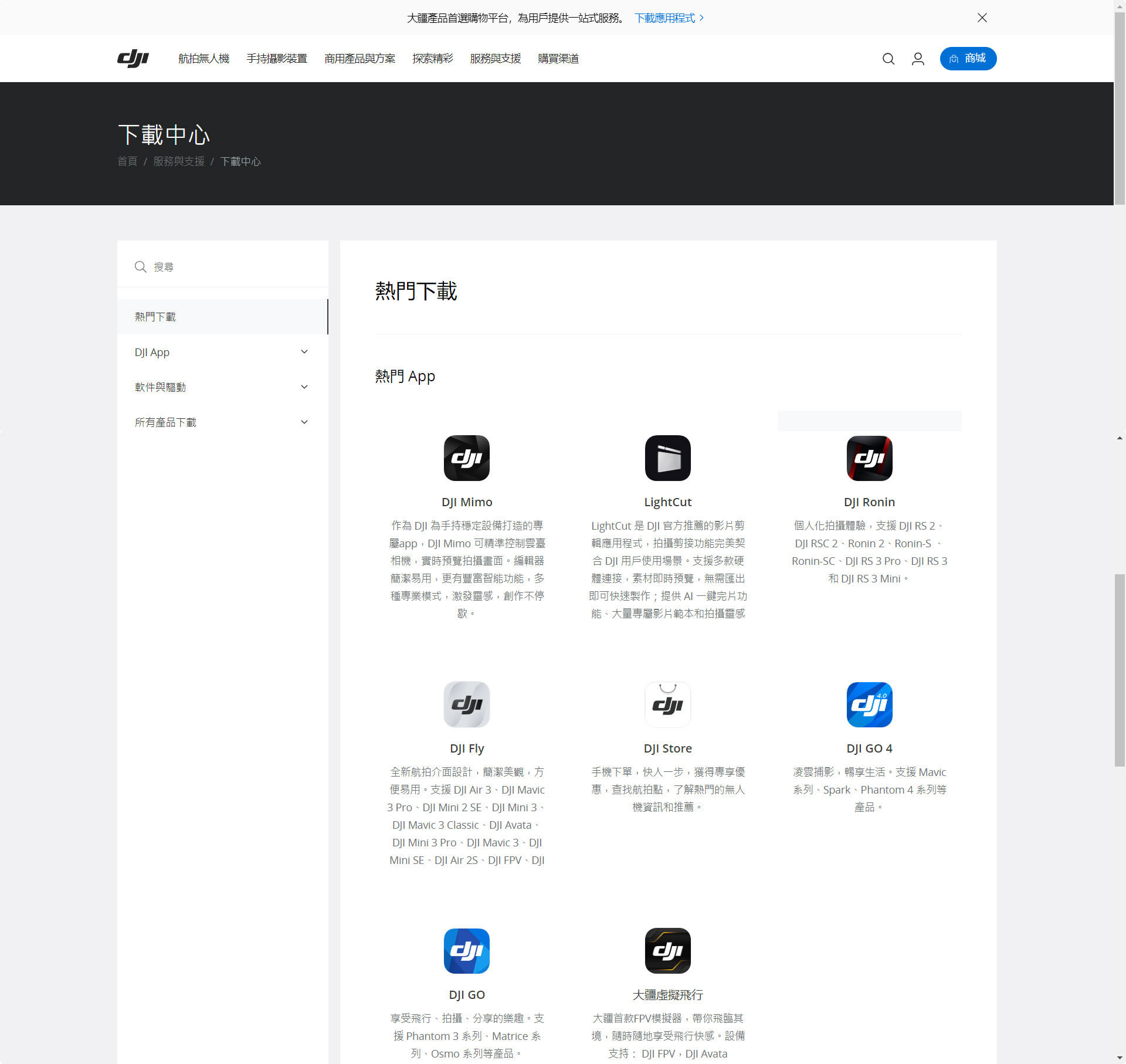The height and width of the screenshot is (1064, 1126).
Task: Expand the DJI App sidebar section
Action: pyautogui.click(x=222, y=352)
